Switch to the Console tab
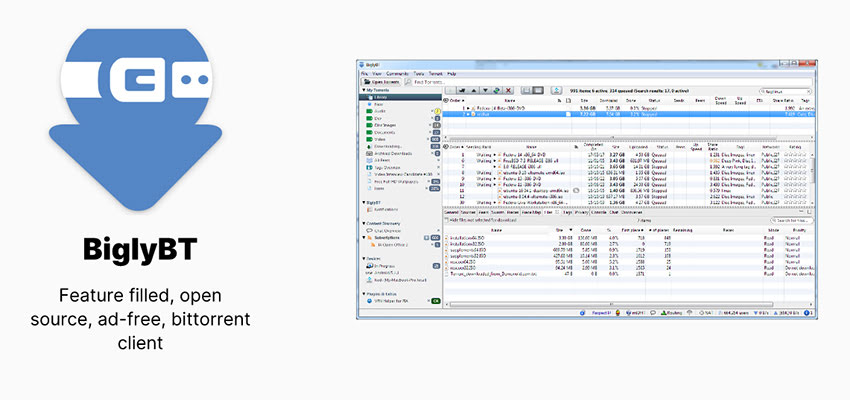 pyautogui.click(x=598, y=212)
